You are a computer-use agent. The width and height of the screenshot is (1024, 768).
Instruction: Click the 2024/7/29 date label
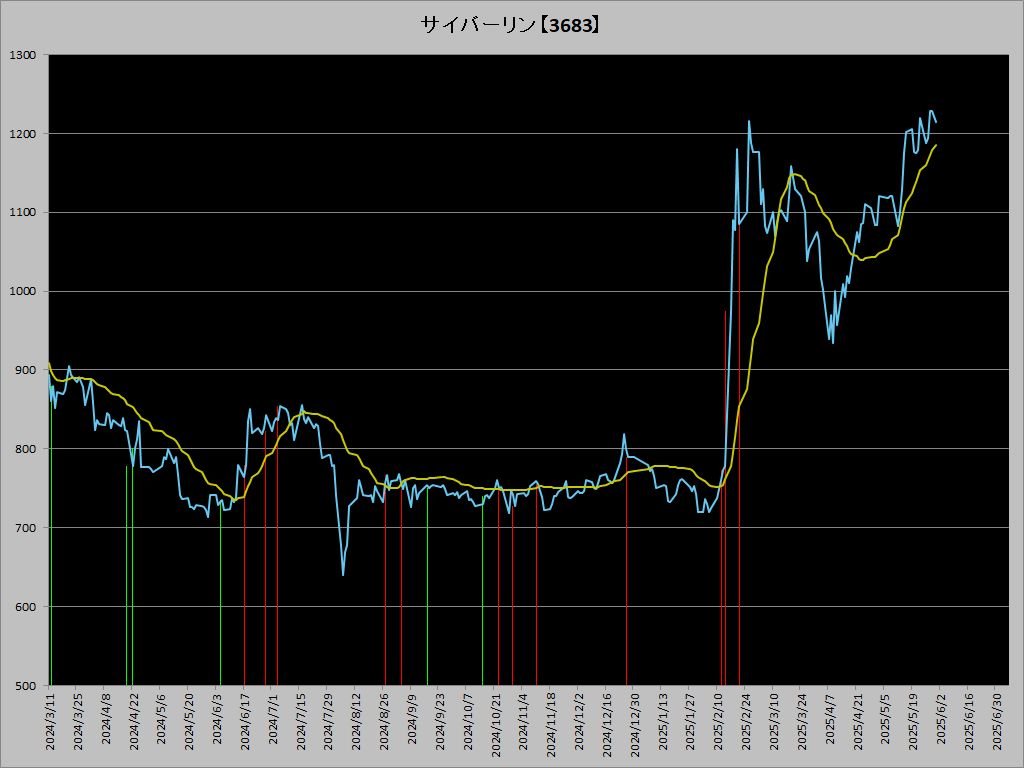[328, 720]
